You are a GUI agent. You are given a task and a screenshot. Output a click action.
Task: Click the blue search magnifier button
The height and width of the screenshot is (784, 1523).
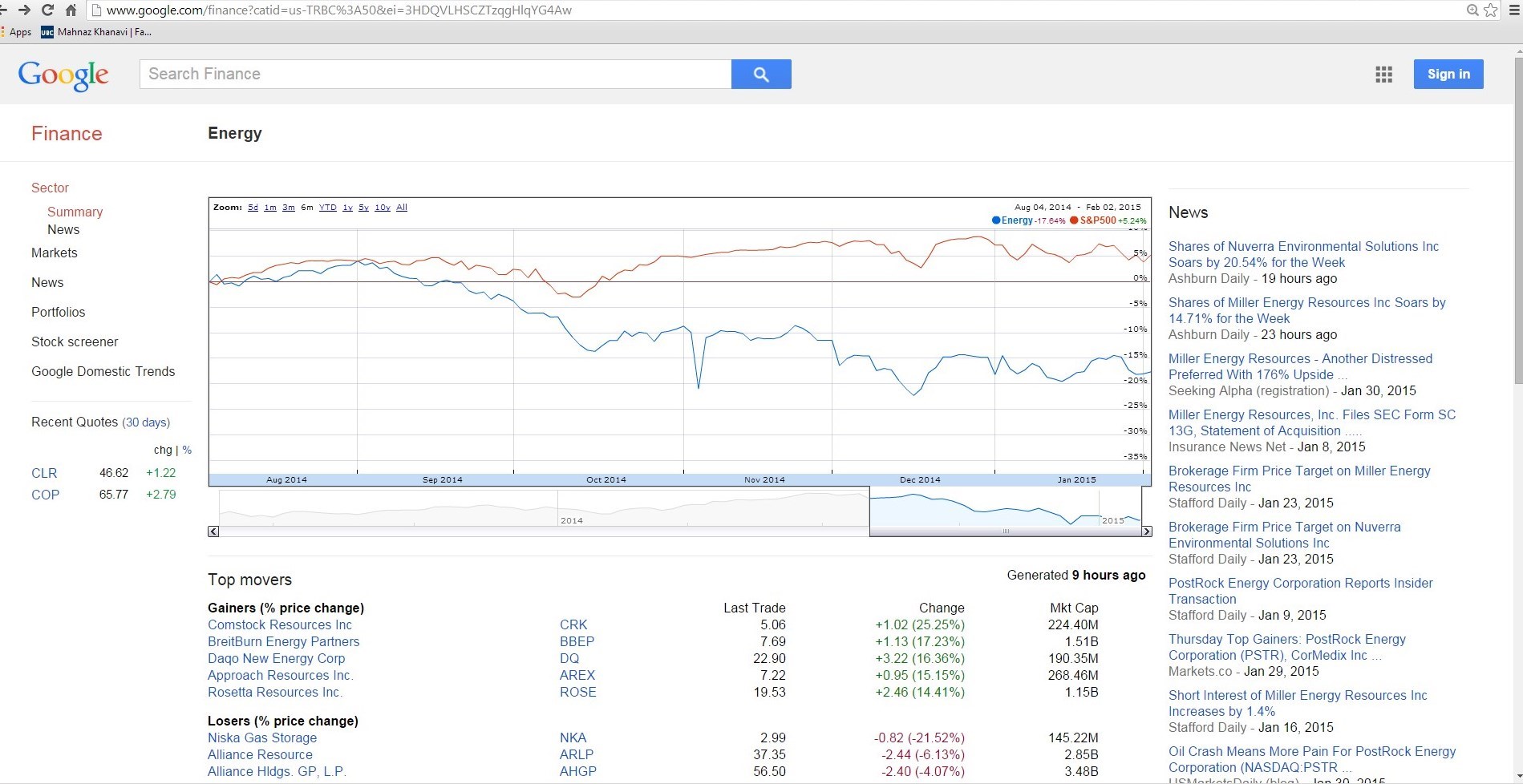tap(760, 75)
